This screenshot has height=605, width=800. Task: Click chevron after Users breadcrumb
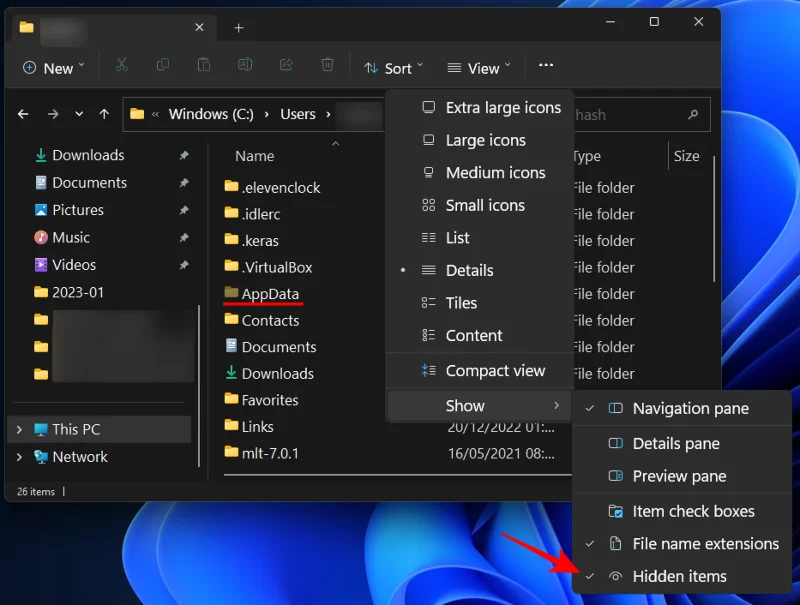[x=328, y=114]
